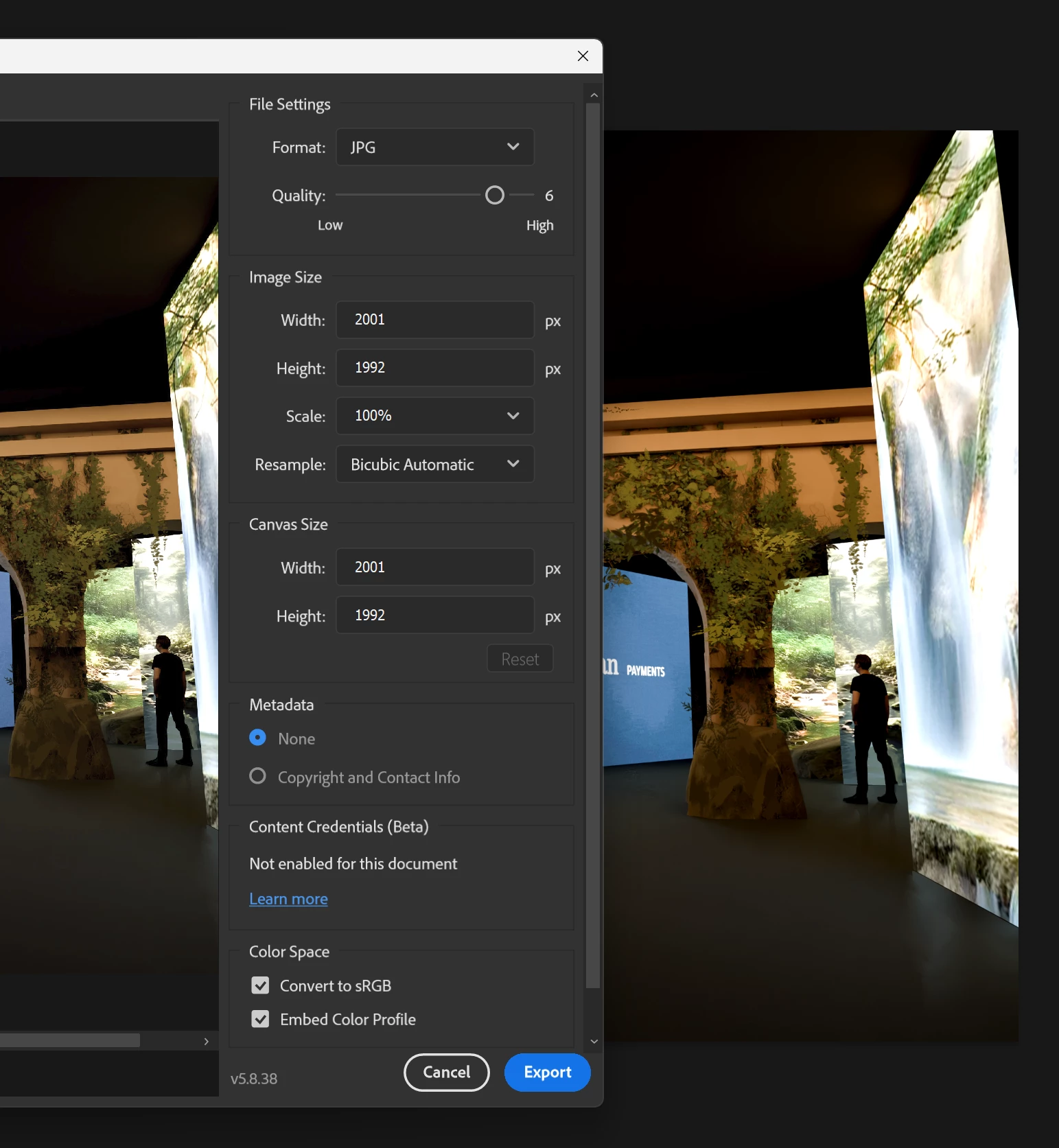This screenshot has height=1148, width=1059.
Task: Click the High quality label
Action: coord(540,225)
